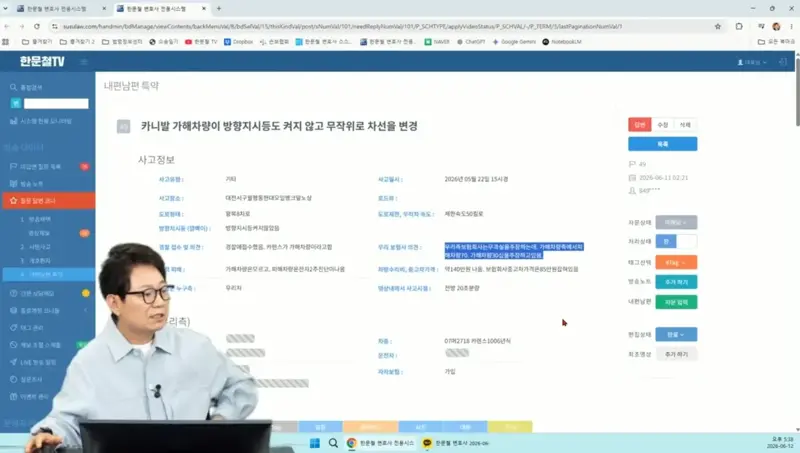Click the sidebar search input field
800x453 pixels.
coord(56,104)
